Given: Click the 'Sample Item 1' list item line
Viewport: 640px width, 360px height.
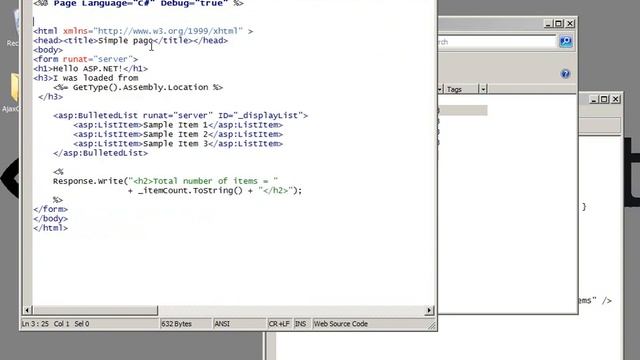Looking at the screenshot, I should (178, 125).
